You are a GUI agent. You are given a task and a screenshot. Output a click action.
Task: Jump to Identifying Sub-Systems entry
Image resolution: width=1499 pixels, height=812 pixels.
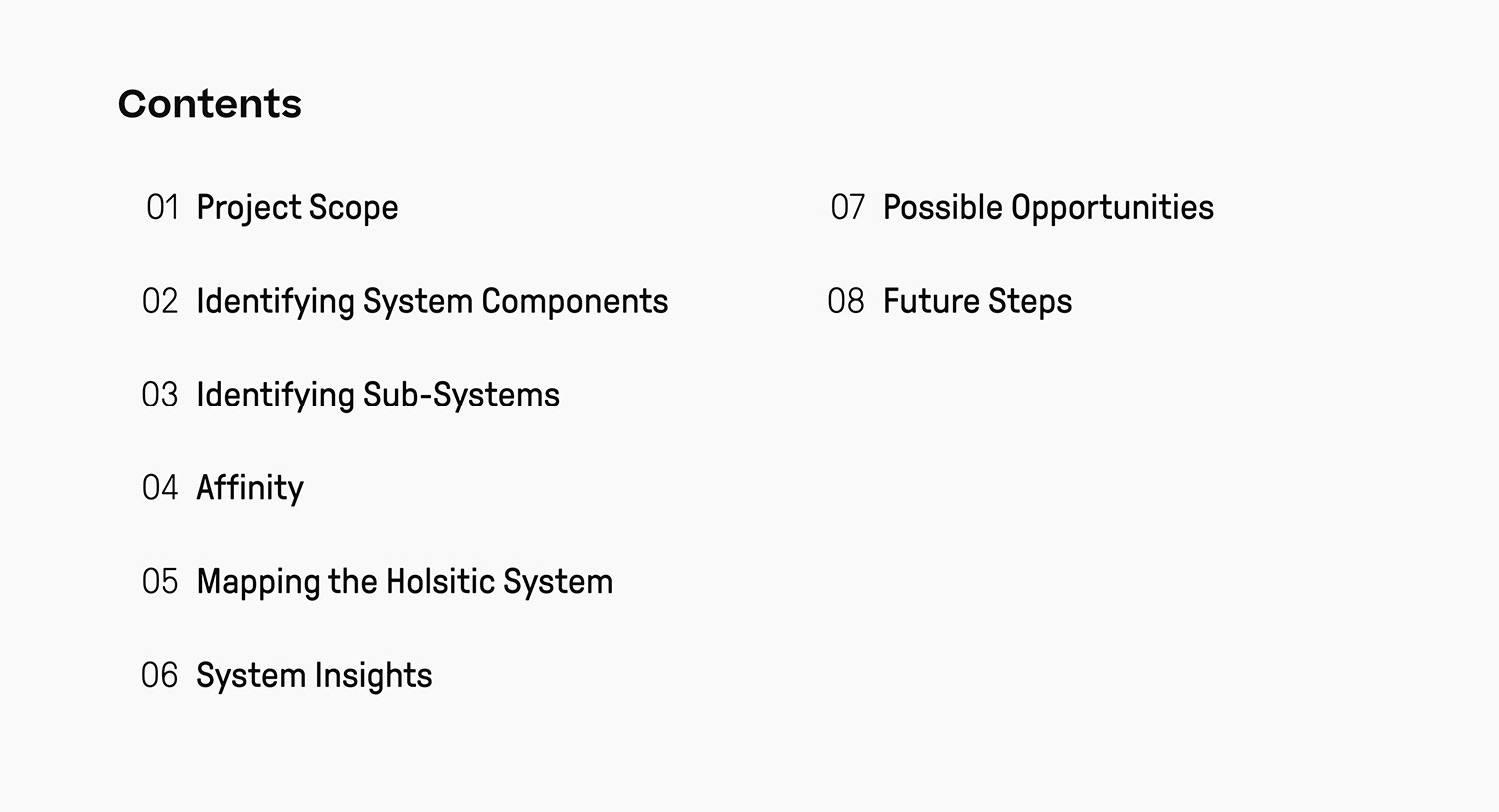coord(377,396)
